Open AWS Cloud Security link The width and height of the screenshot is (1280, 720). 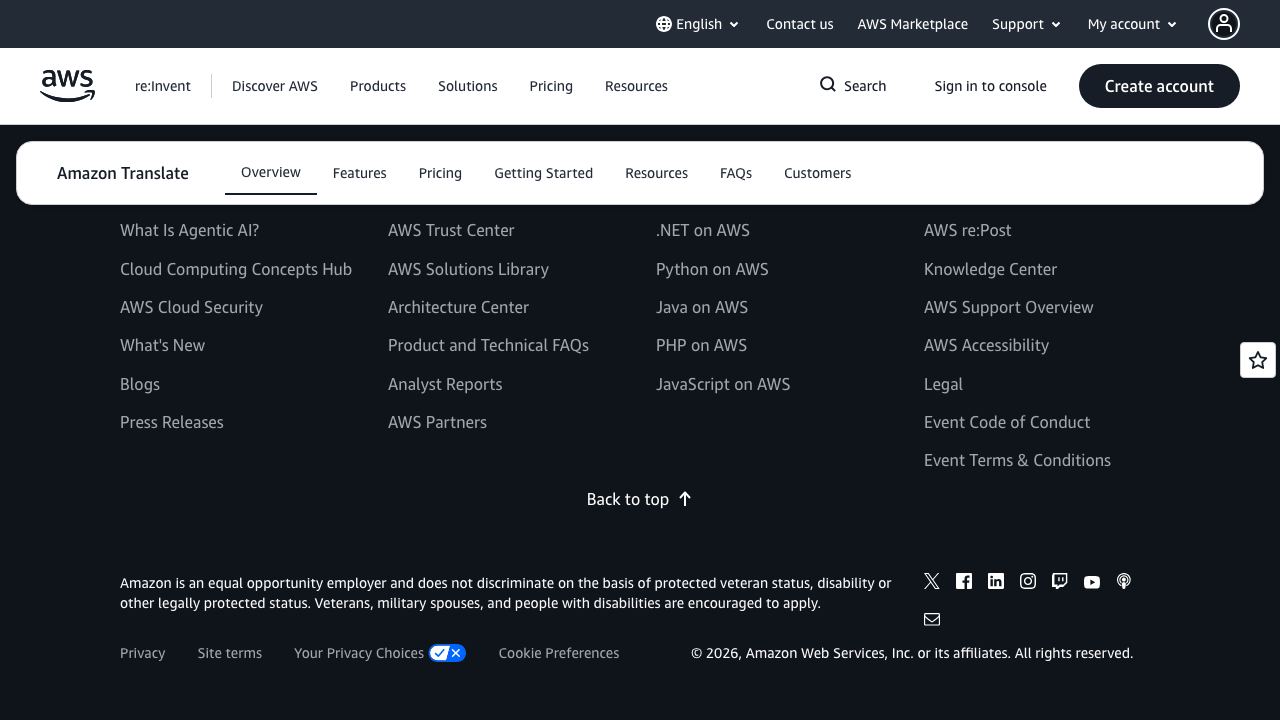191,307
